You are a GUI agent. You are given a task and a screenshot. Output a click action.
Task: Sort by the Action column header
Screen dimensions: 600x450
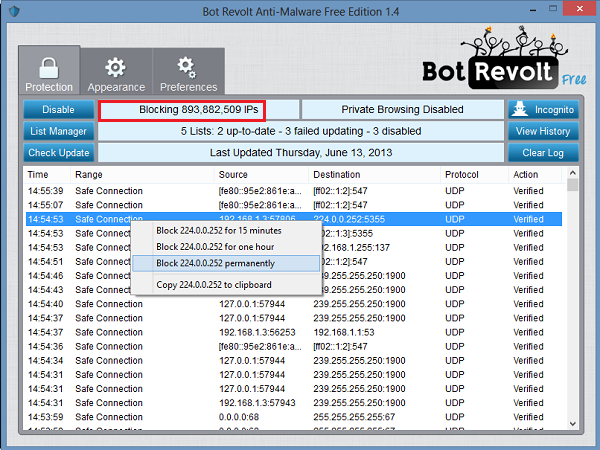tap(535, 175)
